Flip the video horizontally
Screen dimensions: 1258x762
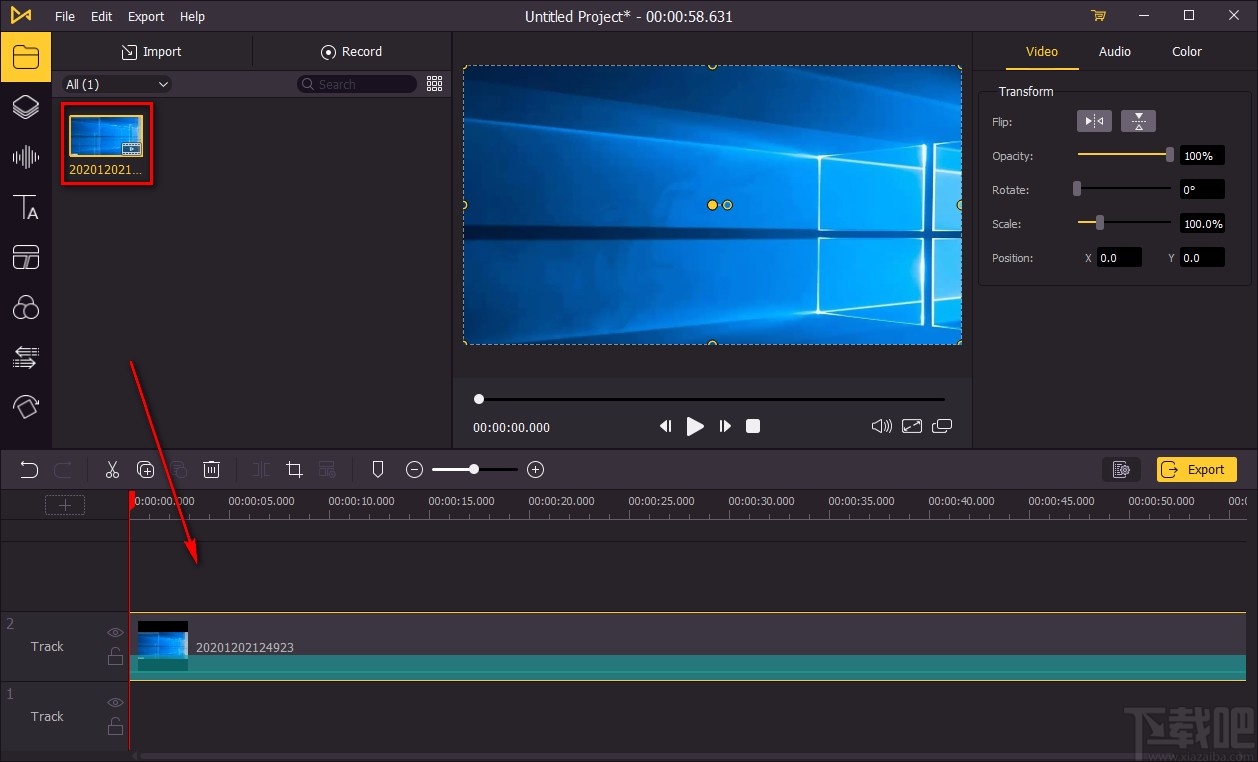tap(1094, 121)
